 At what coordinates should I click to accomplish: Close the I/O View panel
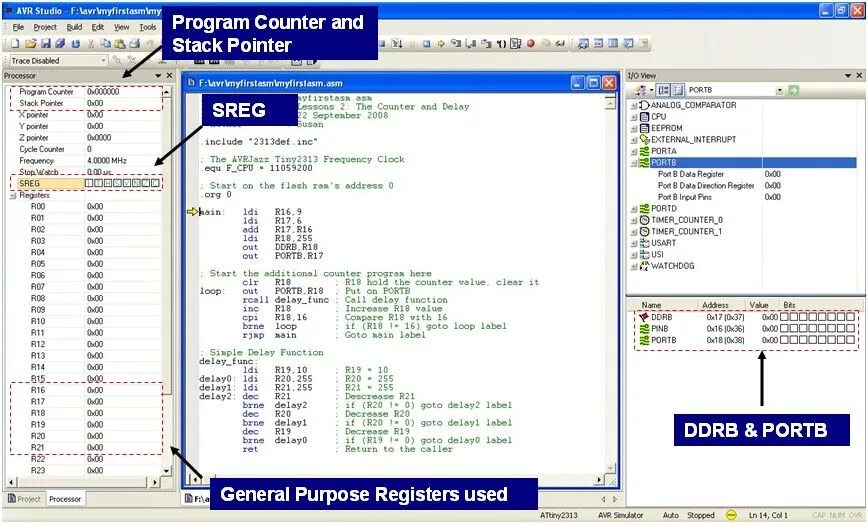pyautogui.click(x=859, y=75)
